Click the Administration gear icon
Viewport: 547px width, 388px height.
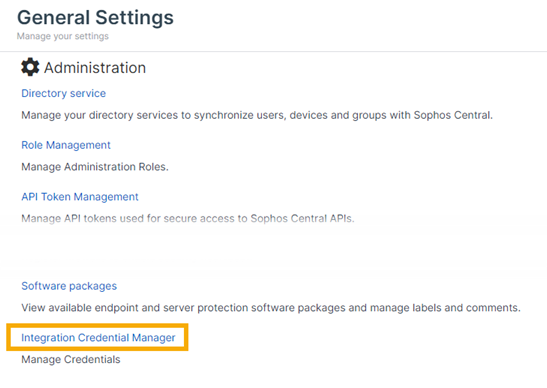click(x=30, y=67)
